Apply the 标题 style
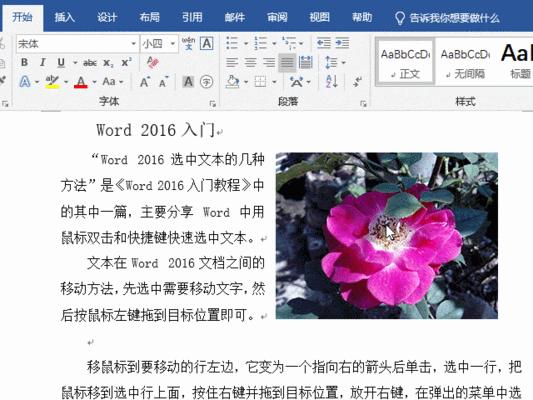This screenshot has height=400, width=533. [x=516, y=62]
